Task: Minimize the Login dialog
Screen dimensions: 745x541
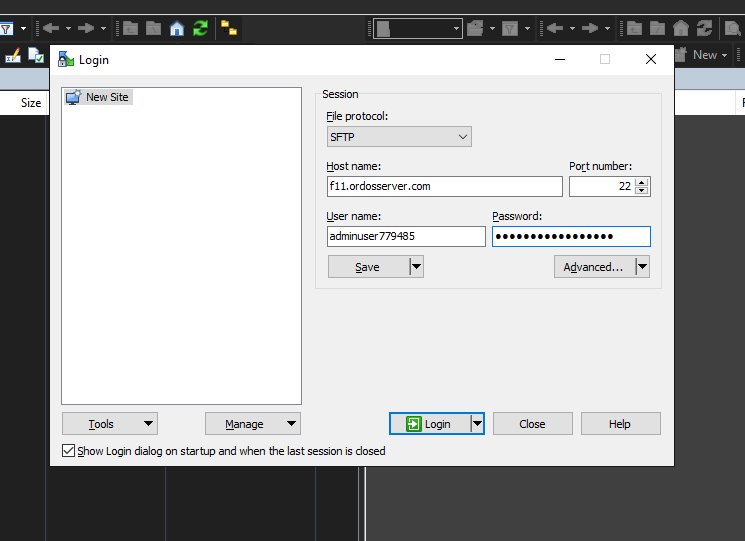Action: (x=560, y=59)
